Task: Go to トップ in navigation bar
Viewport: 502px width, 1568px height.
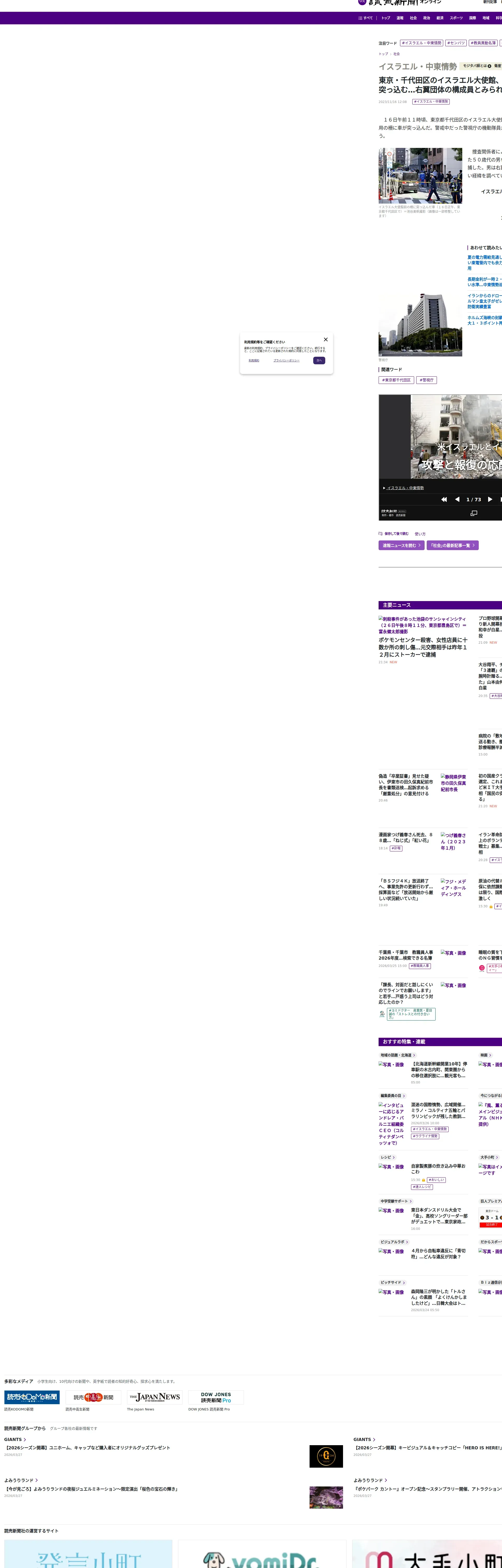Action: 386,18
